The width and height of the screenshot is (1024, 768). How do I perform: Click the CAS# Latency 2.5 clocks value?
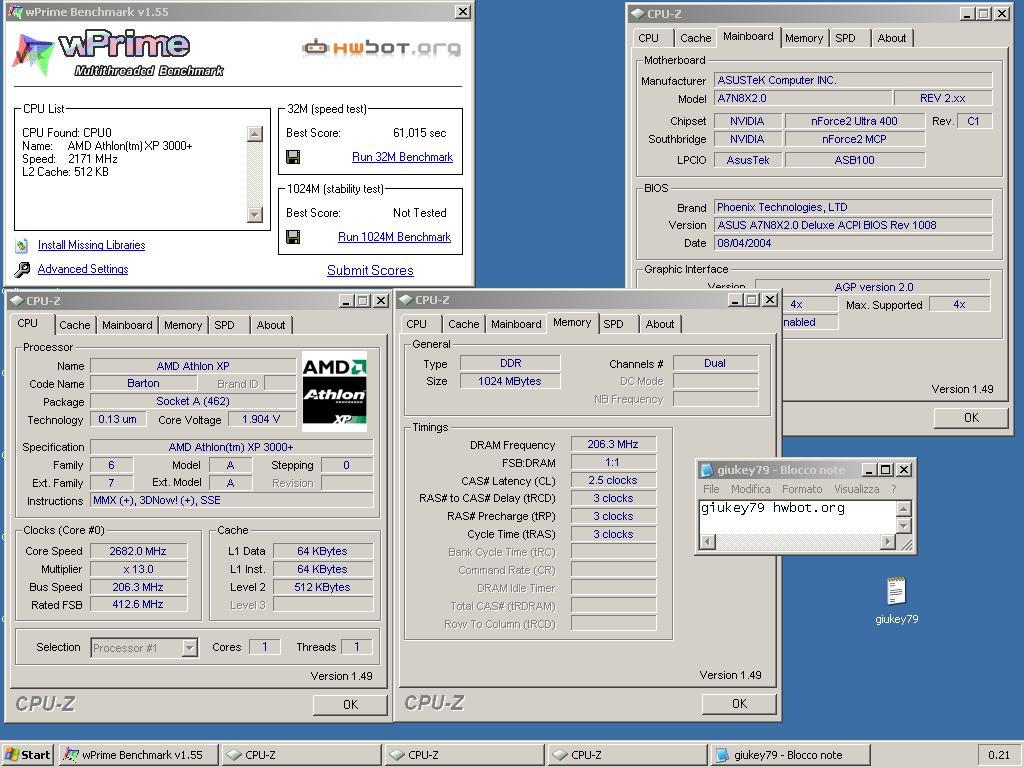coord(613,480)
